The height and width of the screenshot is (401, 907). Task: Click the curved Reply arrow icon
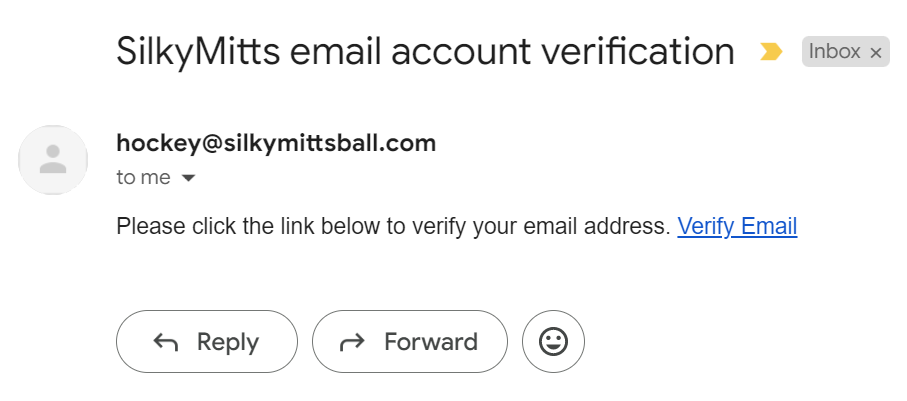coord(165,342)
